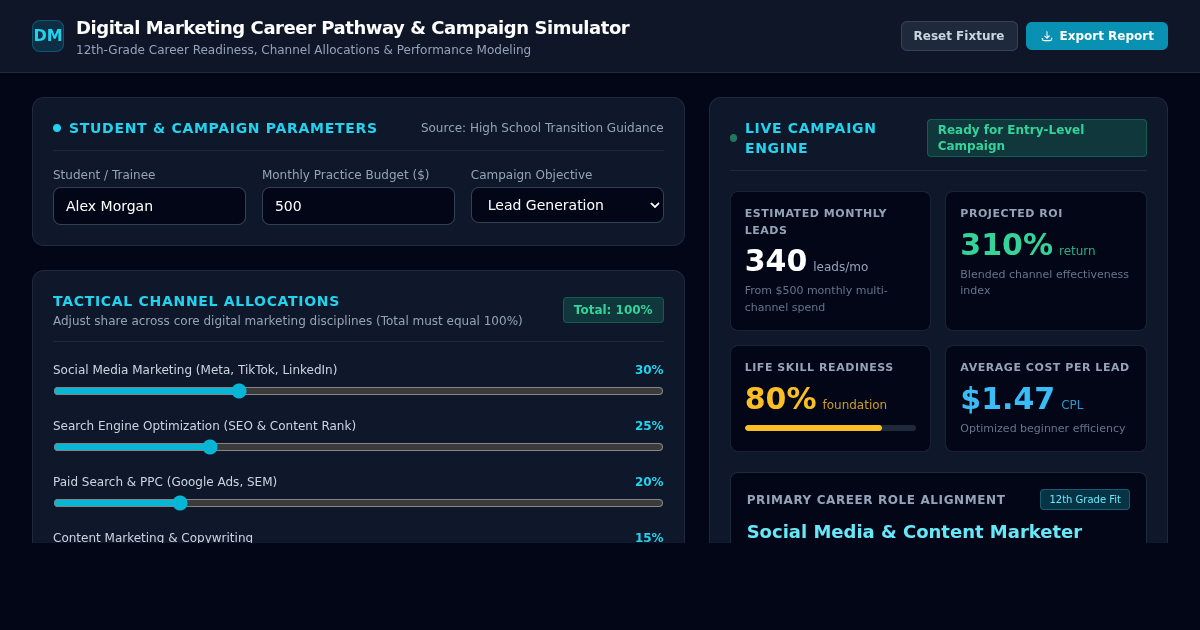Click the Content Marketing & Copywriting label
Image resolution: width=1200 pixels, height=630 pixels.
point(153,537)
